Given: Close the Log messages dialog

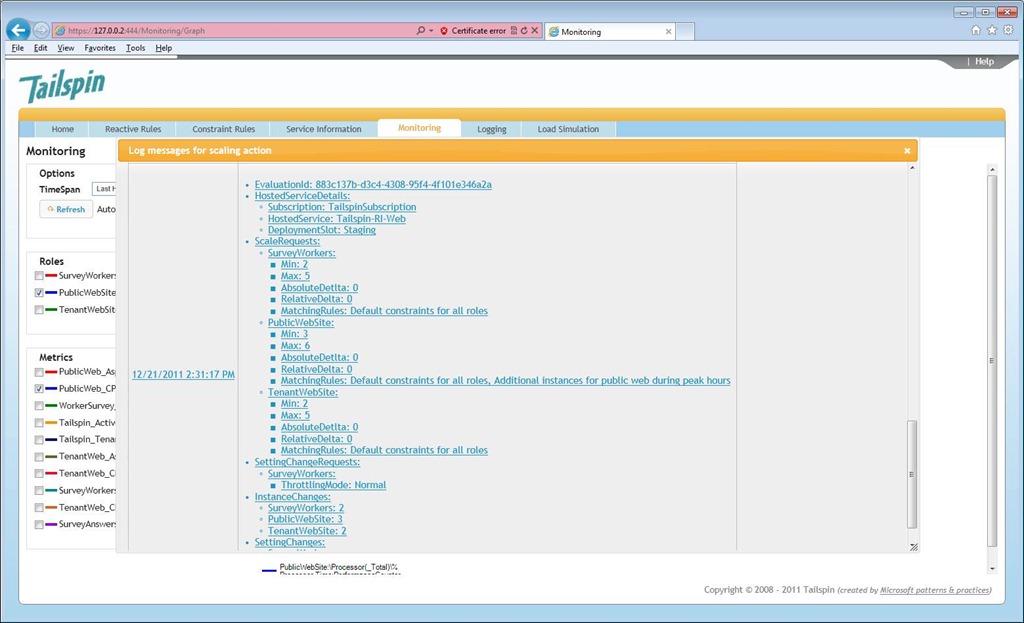Looking at the screenshot, I should (x=907, y=151).
